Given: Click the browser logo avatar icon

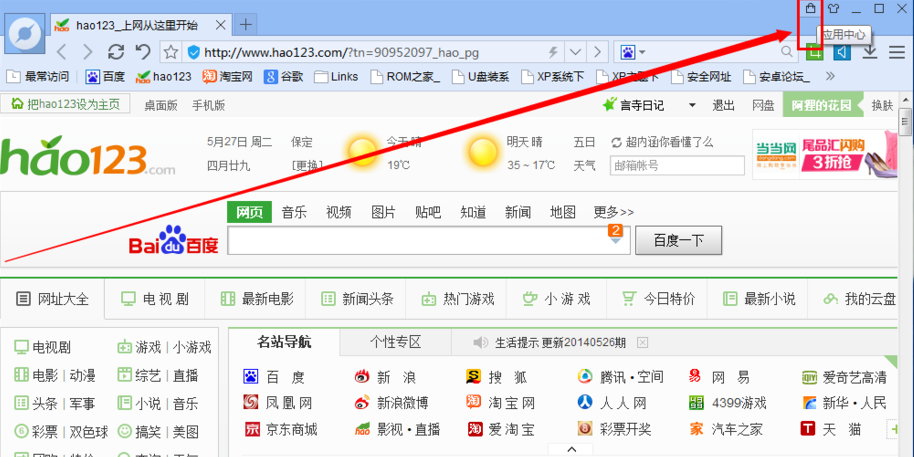Looking at the screenshot, I should [x=26, y=32].
